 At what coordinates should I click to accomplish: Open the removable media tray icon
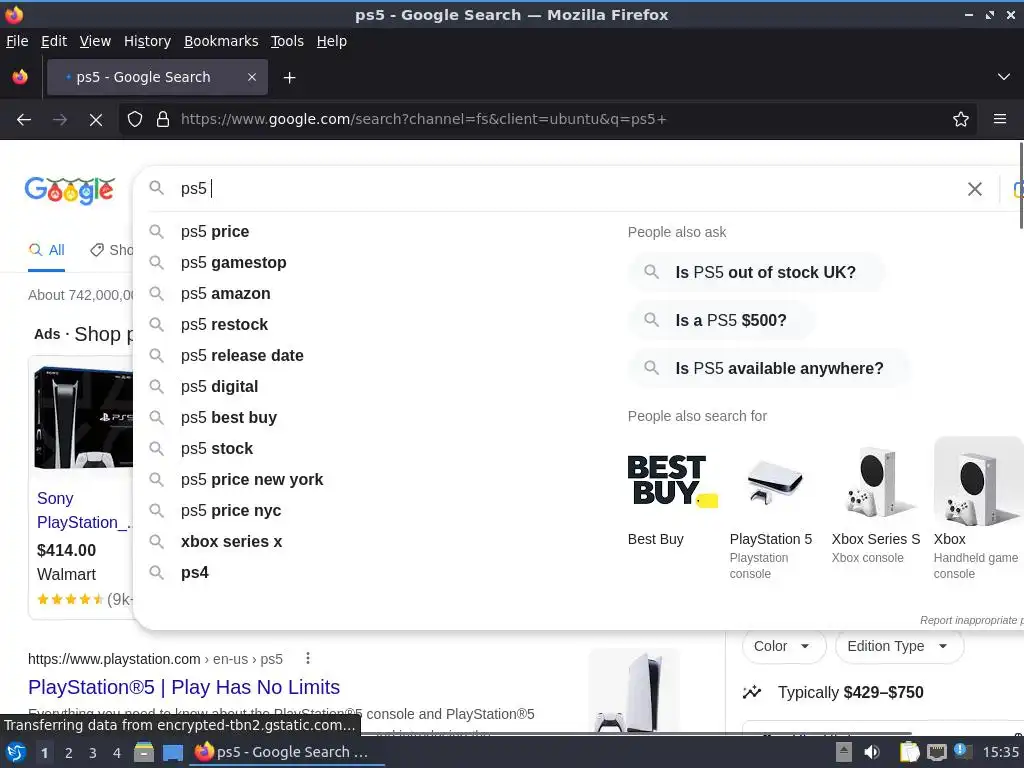point(844,752)
